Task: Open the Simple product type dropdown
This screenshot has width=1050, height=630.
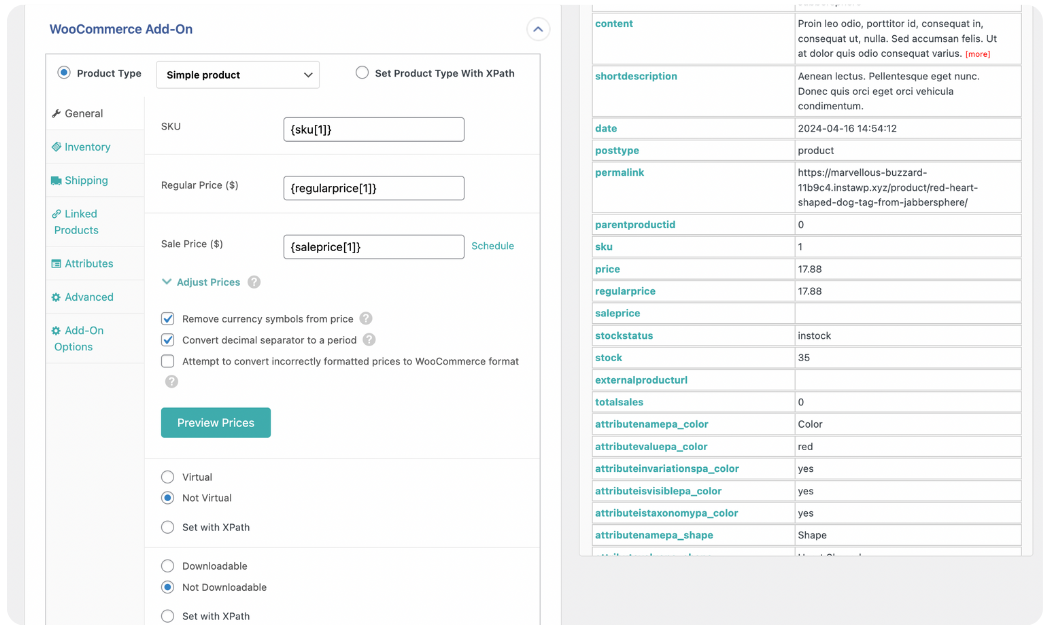Action: coord(237,75)
